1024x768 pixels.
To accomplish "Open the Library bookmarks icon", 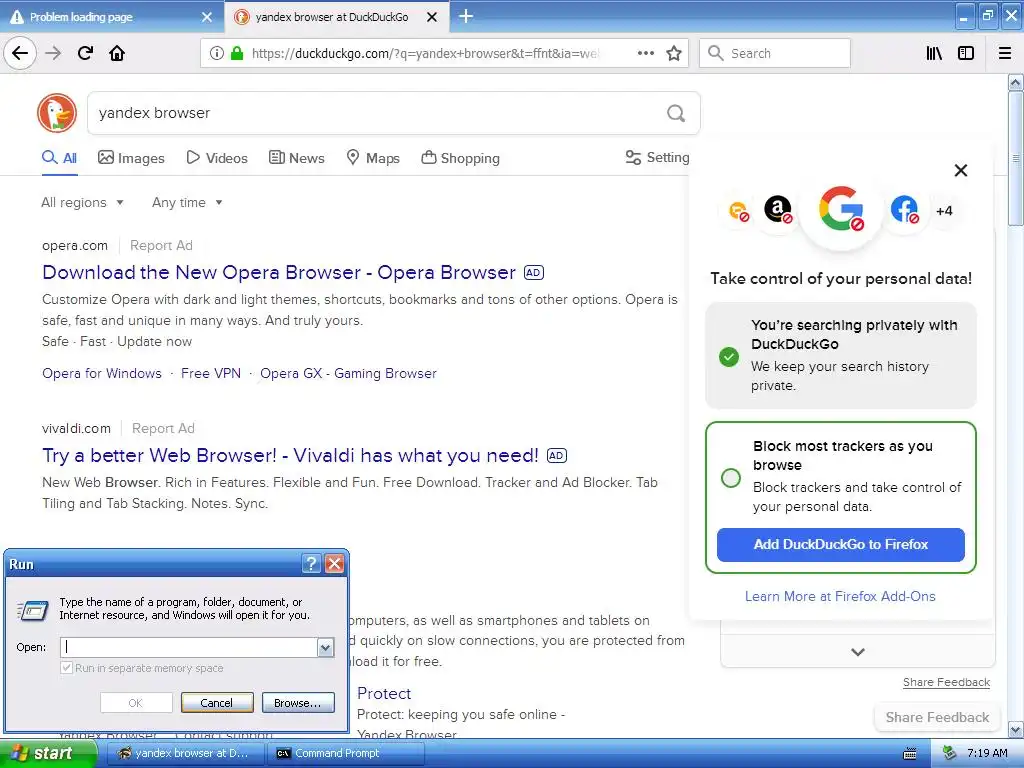I will 935,53.
